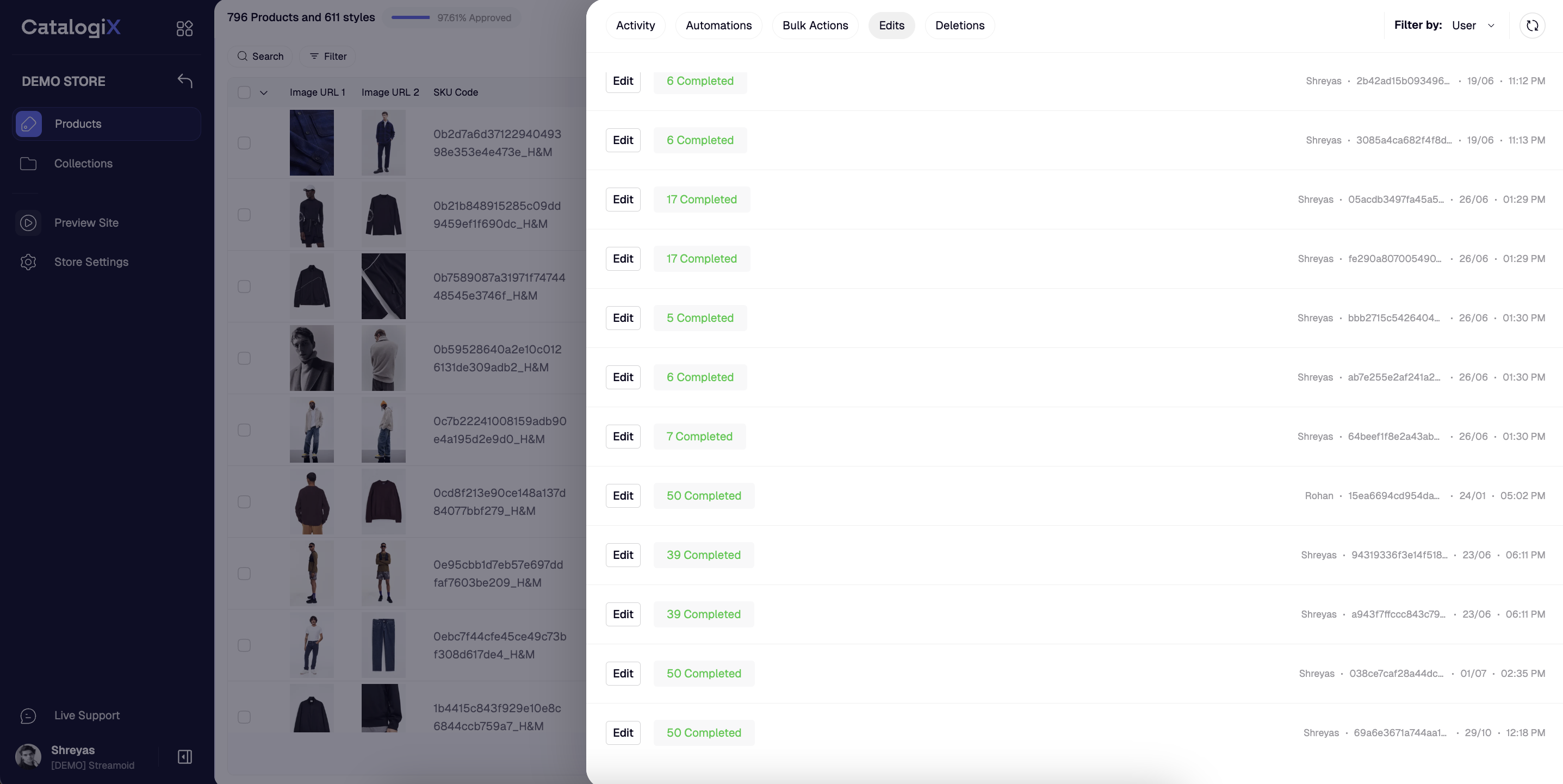The image size is (1563, 784).
Task: Open Preview Site from the sidebar
Action: click(86, 223)
